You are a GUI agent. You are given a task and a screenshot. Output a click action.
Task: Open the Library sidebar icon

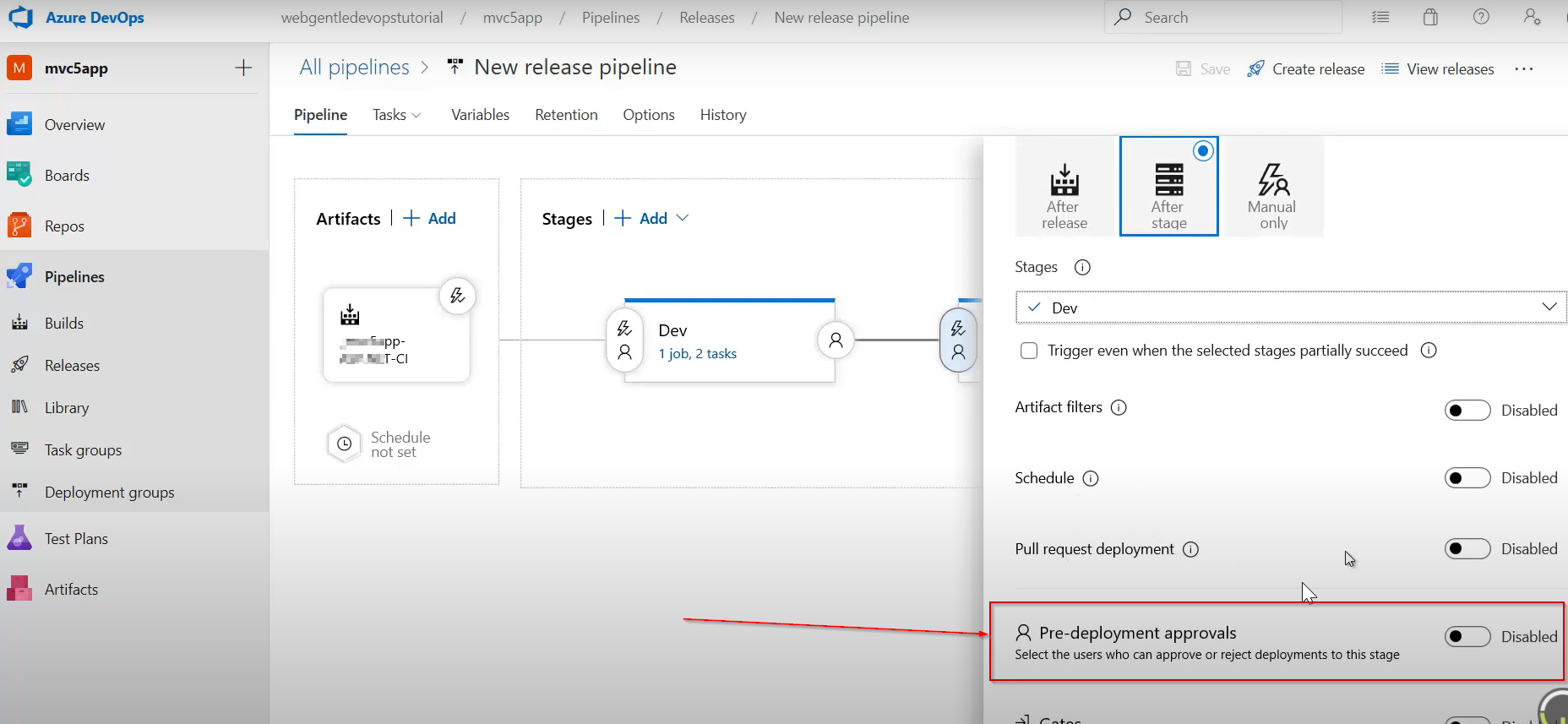pos(19,407)
